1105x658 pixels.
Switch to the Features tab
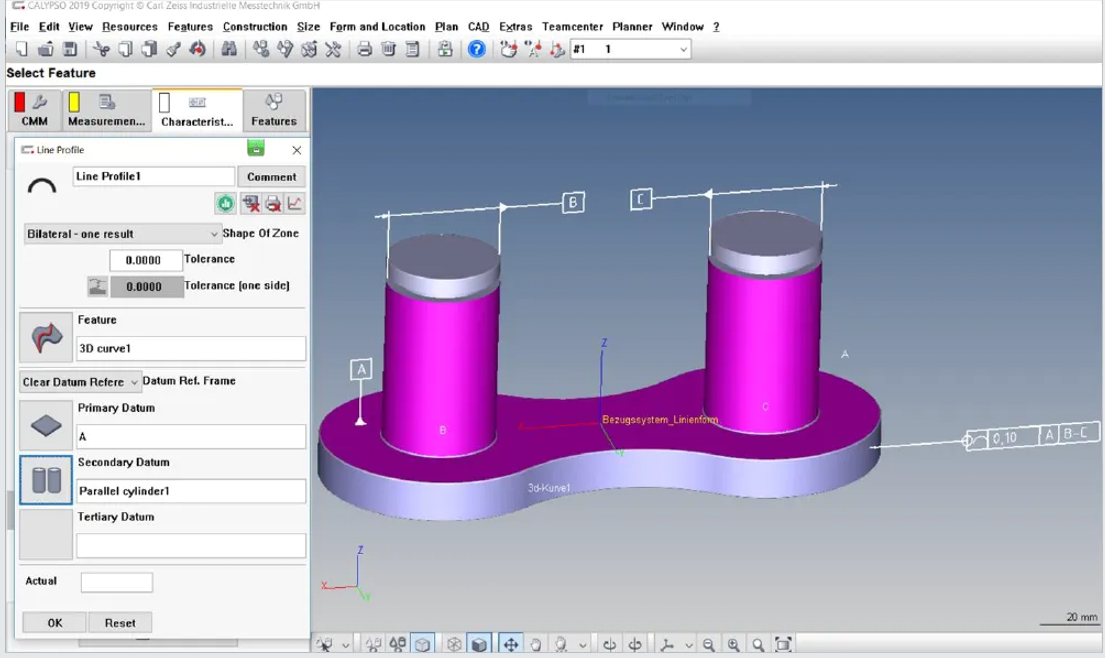274,110
